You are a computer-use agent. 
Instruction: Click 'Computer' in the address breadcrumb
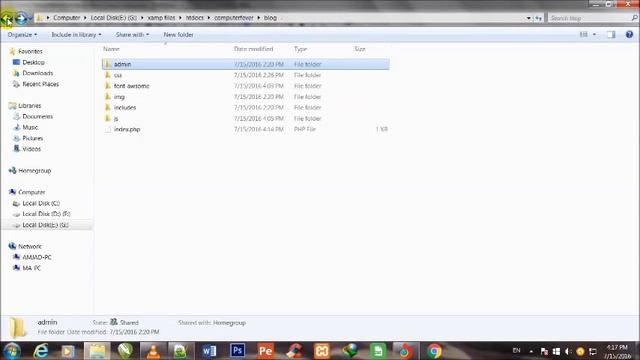67,18
